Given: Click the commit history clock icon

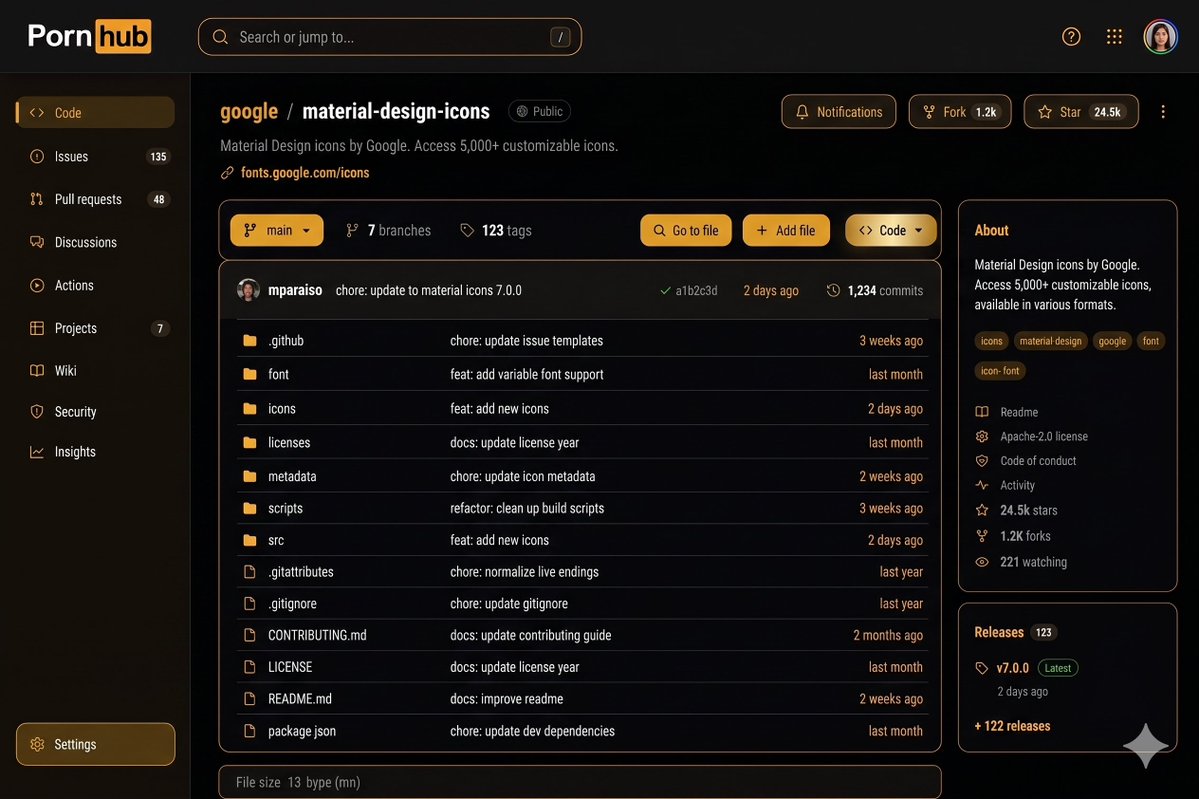Looking at the screenshot, I should click(833, 291).
